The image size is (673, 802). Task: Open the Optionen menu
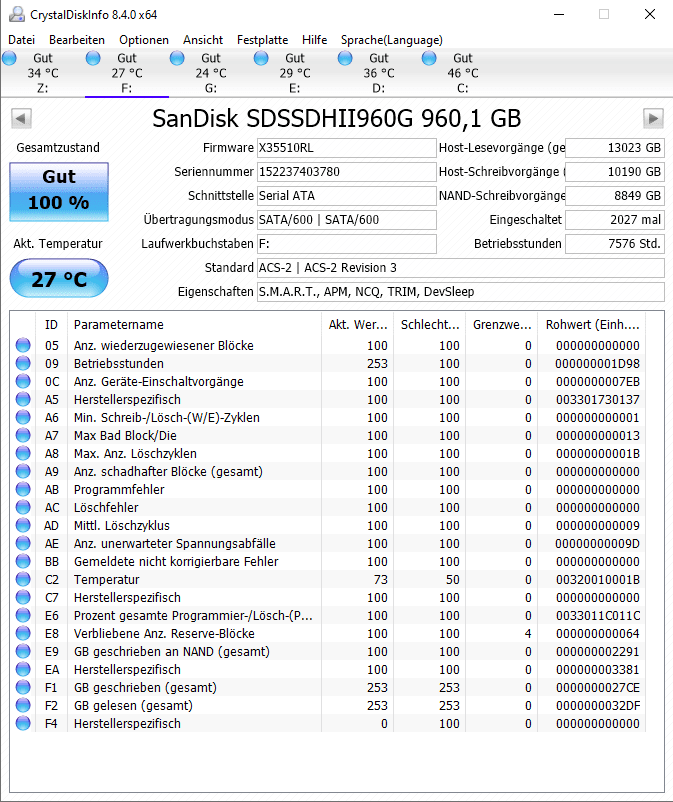[144, 40]
